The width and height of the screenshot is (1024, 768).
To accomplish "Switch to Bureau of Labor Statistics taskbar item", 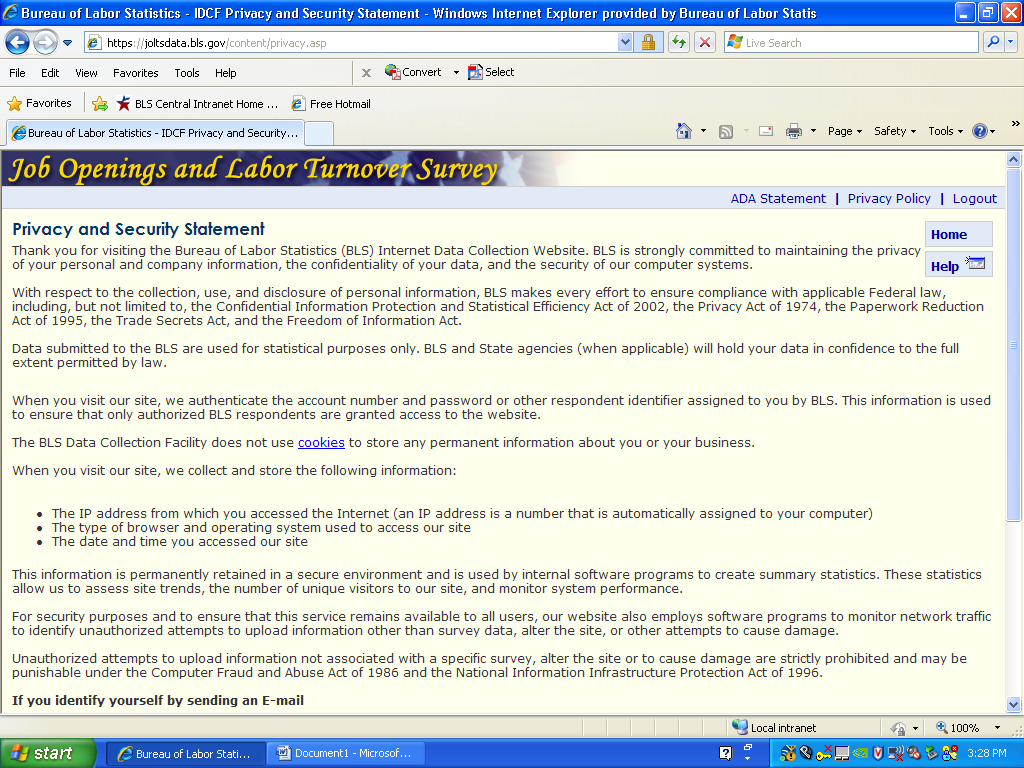I will pos(185,754).
